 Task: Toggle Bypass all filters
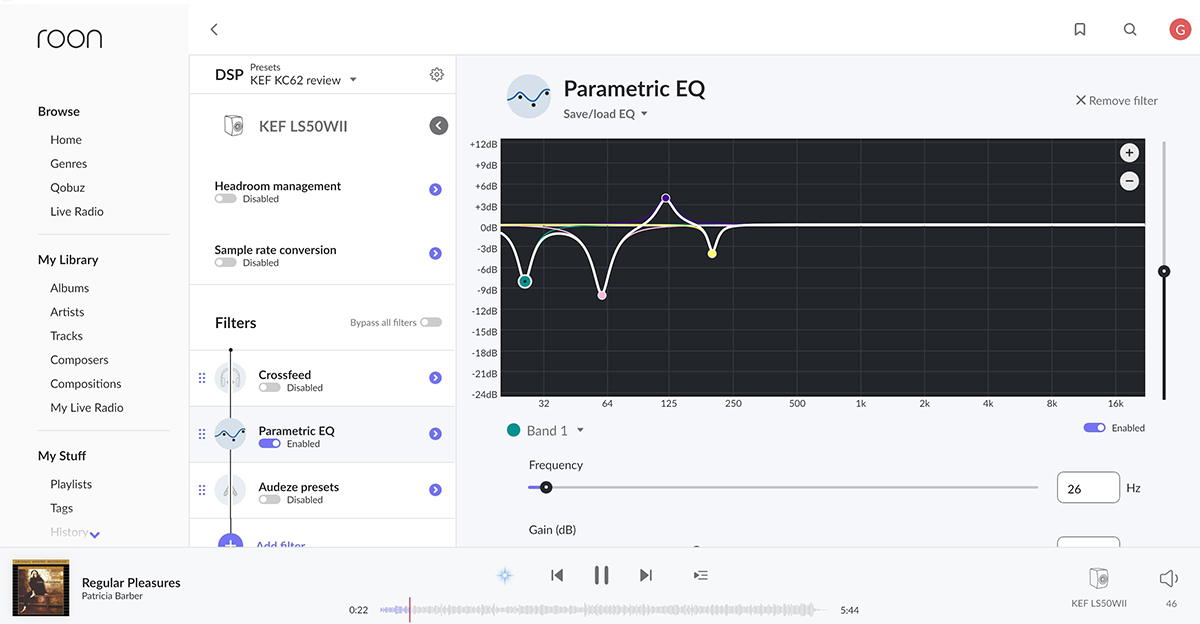click(431, 323)
